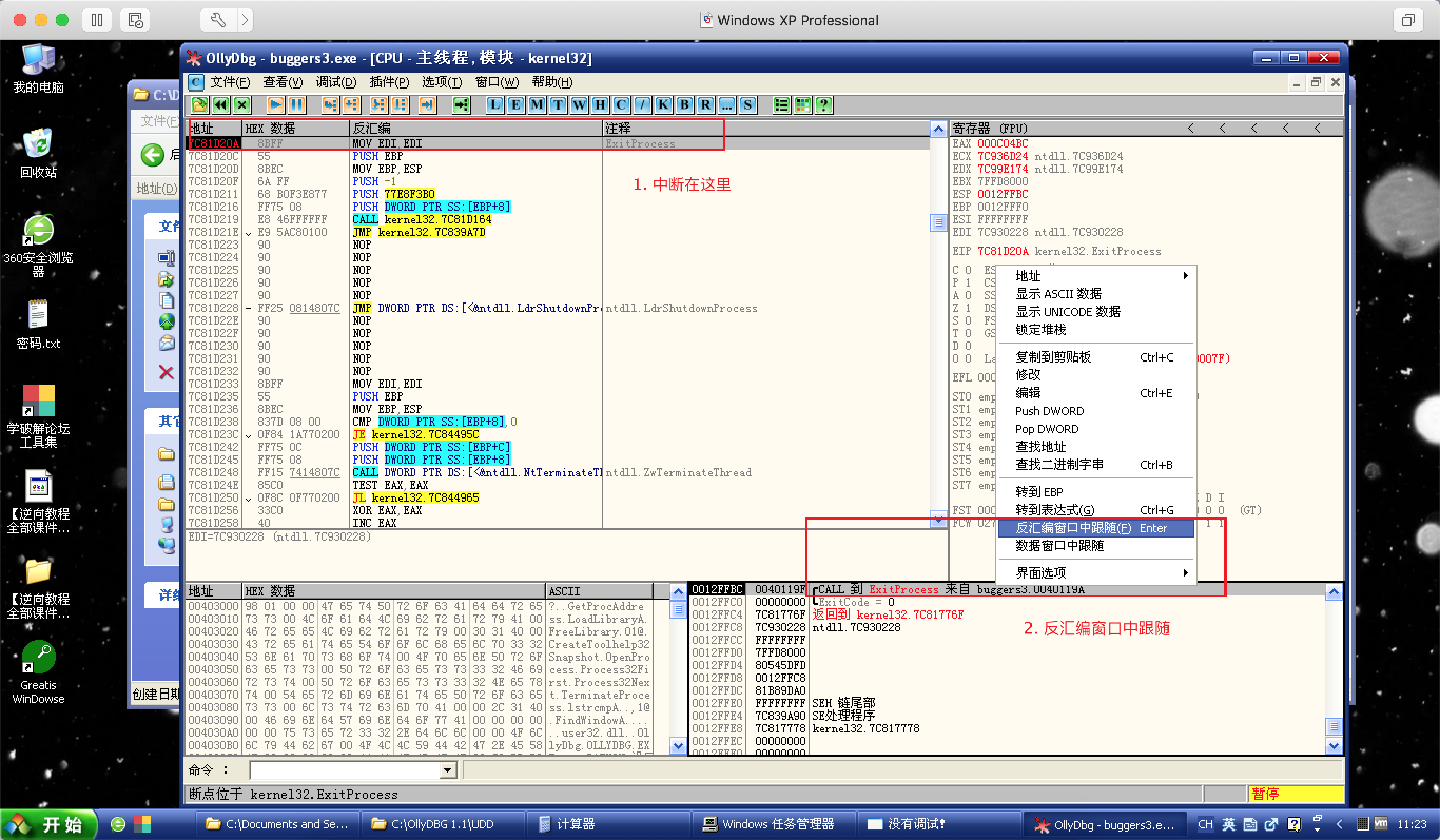Switch to 计算器 taskbar button
This screenshot has height=840, width=1440.
(x=575, y=824)
